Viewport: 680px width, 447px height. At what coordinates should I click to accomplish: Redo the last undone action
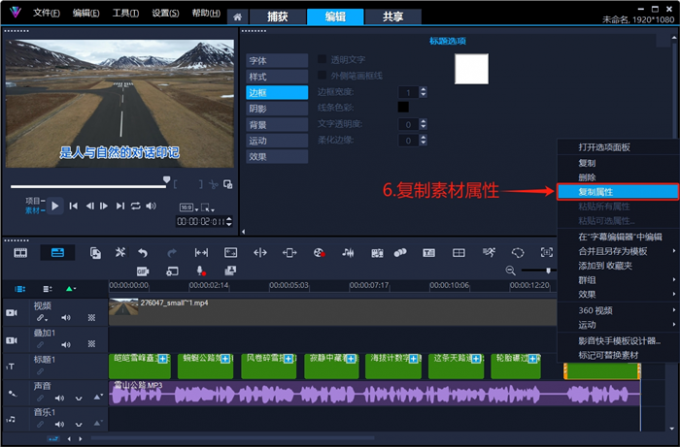(x=172, y=253)
